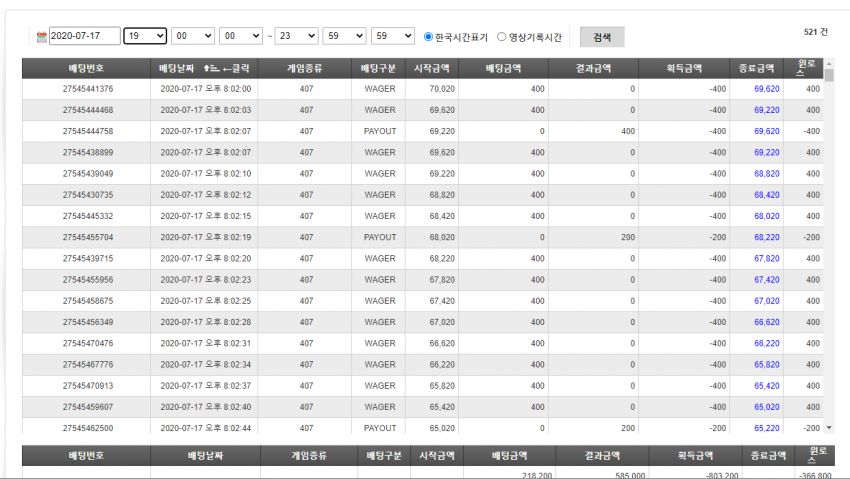The height and width of the screenshot is (479, 850).
Task: Click end amount 68,420 in row 27545430735
Action: [767, 195]
